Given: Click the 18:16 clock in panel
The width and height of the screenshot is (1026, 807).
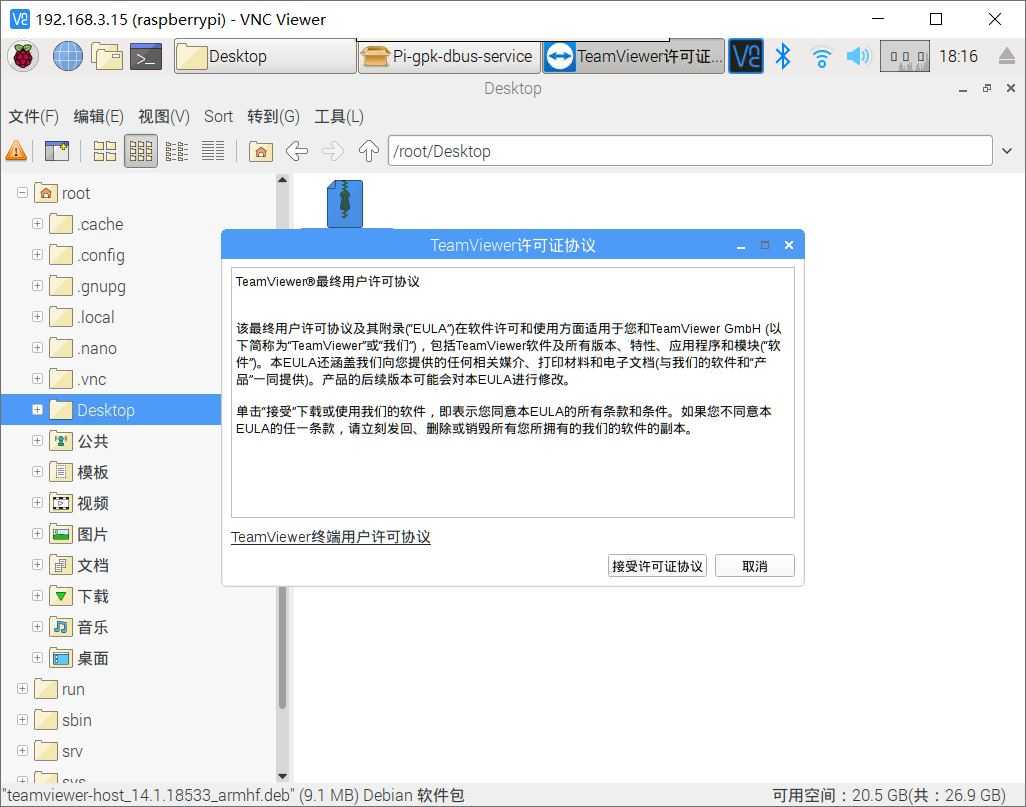Looking at the screenshot, I should (x=958, y=56).
